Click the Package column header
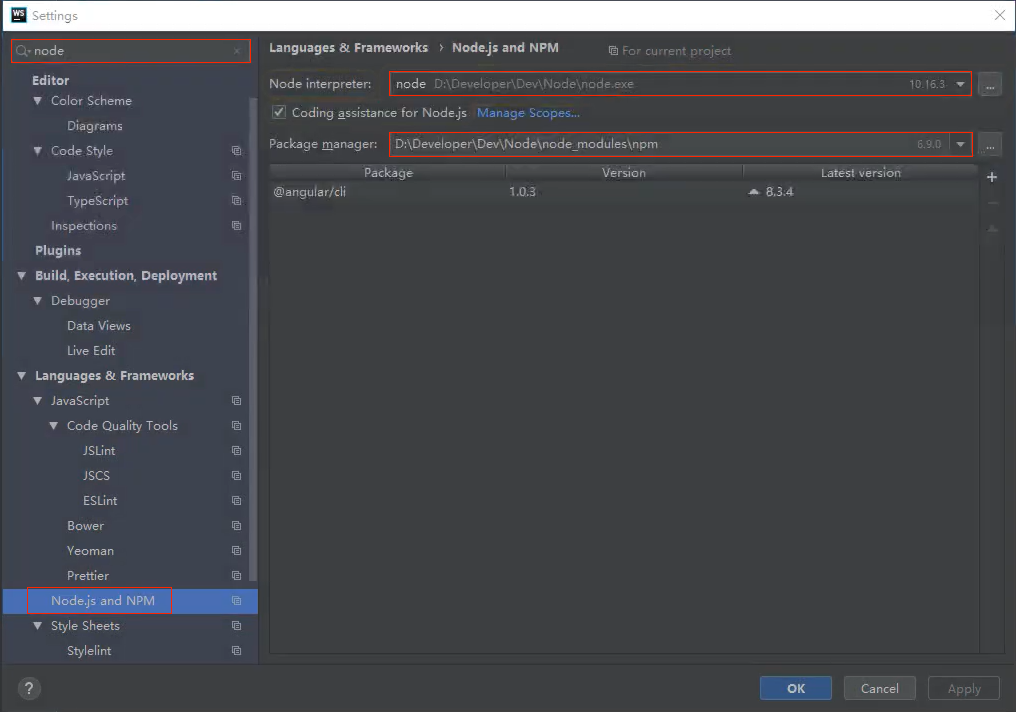 [387, 172]
